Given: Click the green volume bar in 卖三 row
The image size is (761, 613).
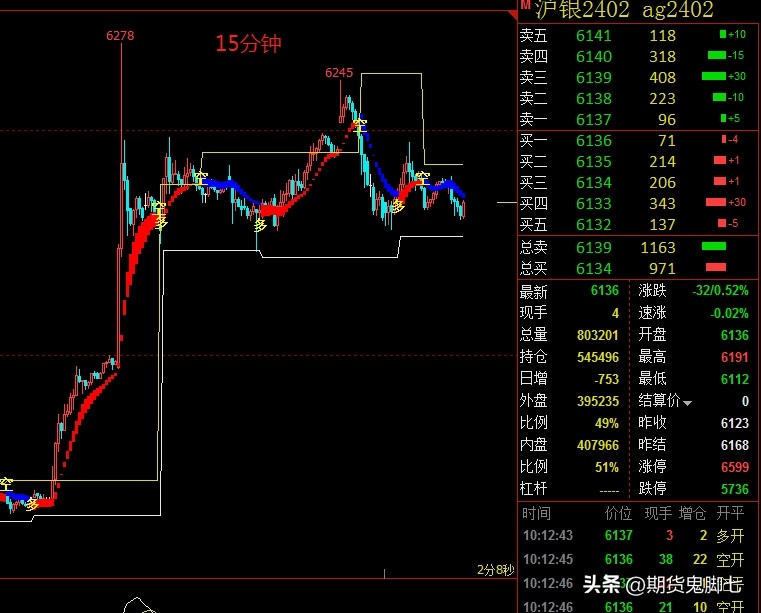Looking at the screenshot, I should pos(713,76).
